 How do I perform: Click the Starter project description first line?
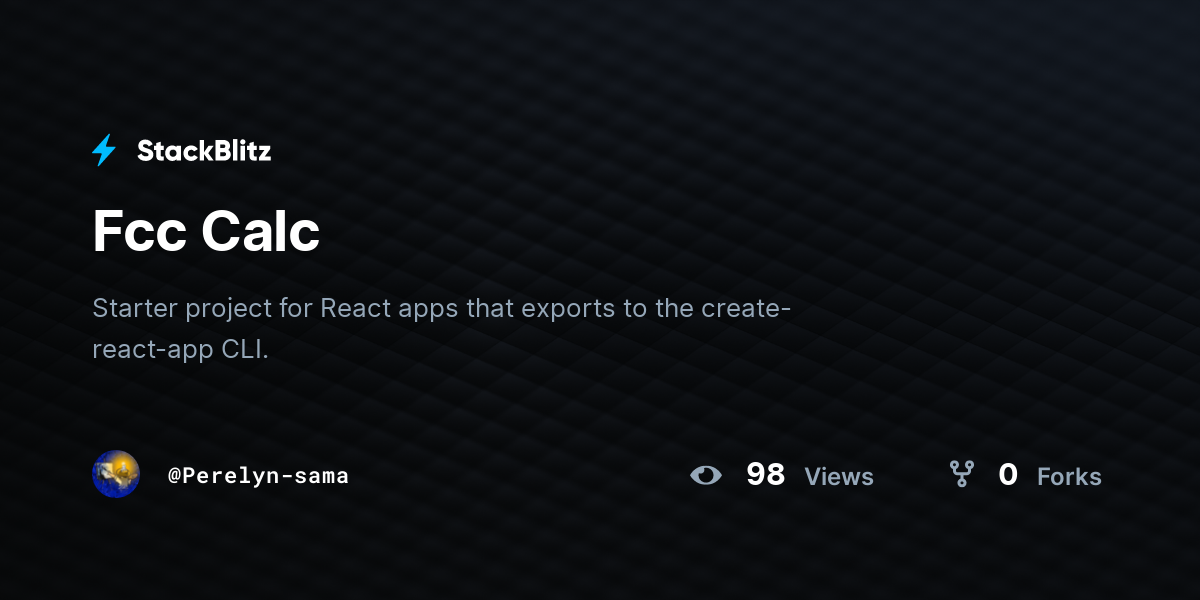(442, 308)
